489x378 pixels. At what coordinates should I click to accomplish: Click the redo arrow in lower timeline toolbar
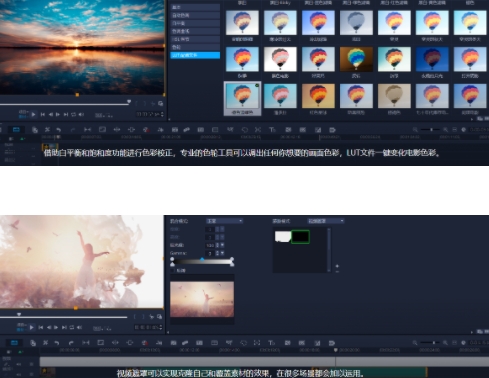tap(71, 343)
